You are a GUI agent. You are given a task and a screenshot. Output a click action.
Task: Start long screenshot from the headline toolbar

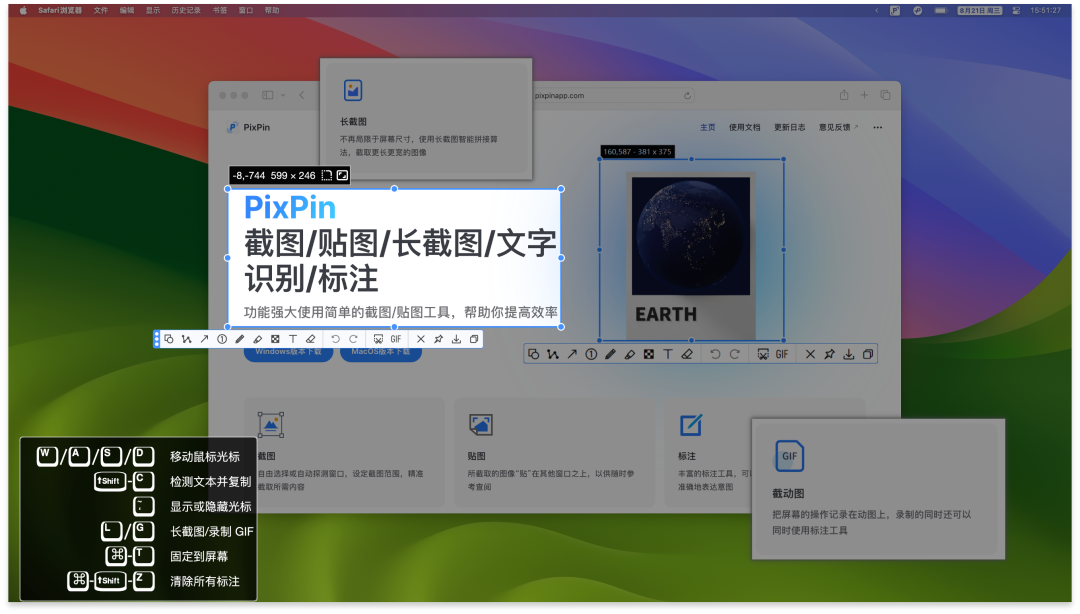[x=378, y=339]
